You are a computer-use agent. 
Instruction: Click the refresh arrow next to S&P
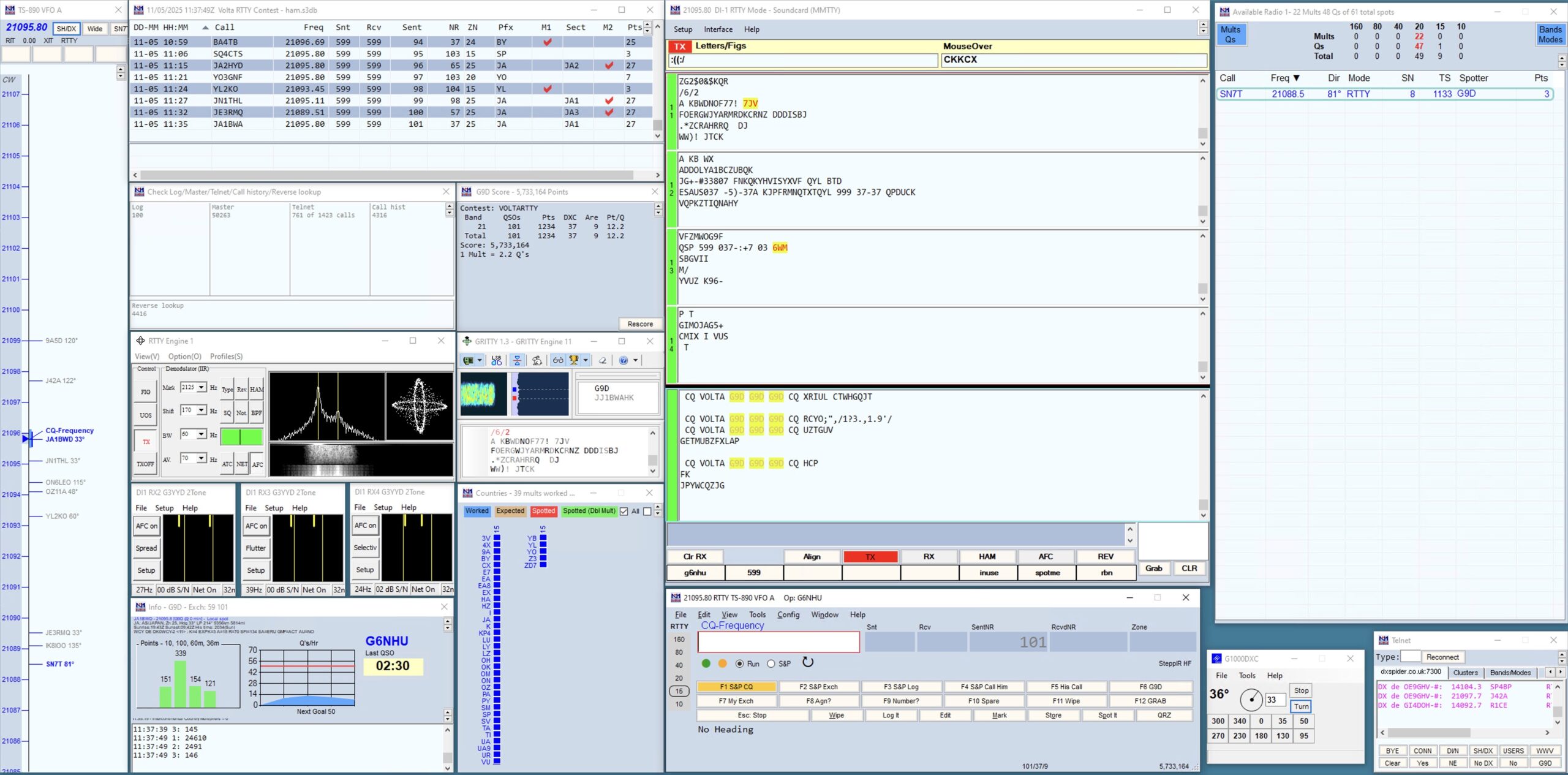pyautogui.click(x=808, y=662)
